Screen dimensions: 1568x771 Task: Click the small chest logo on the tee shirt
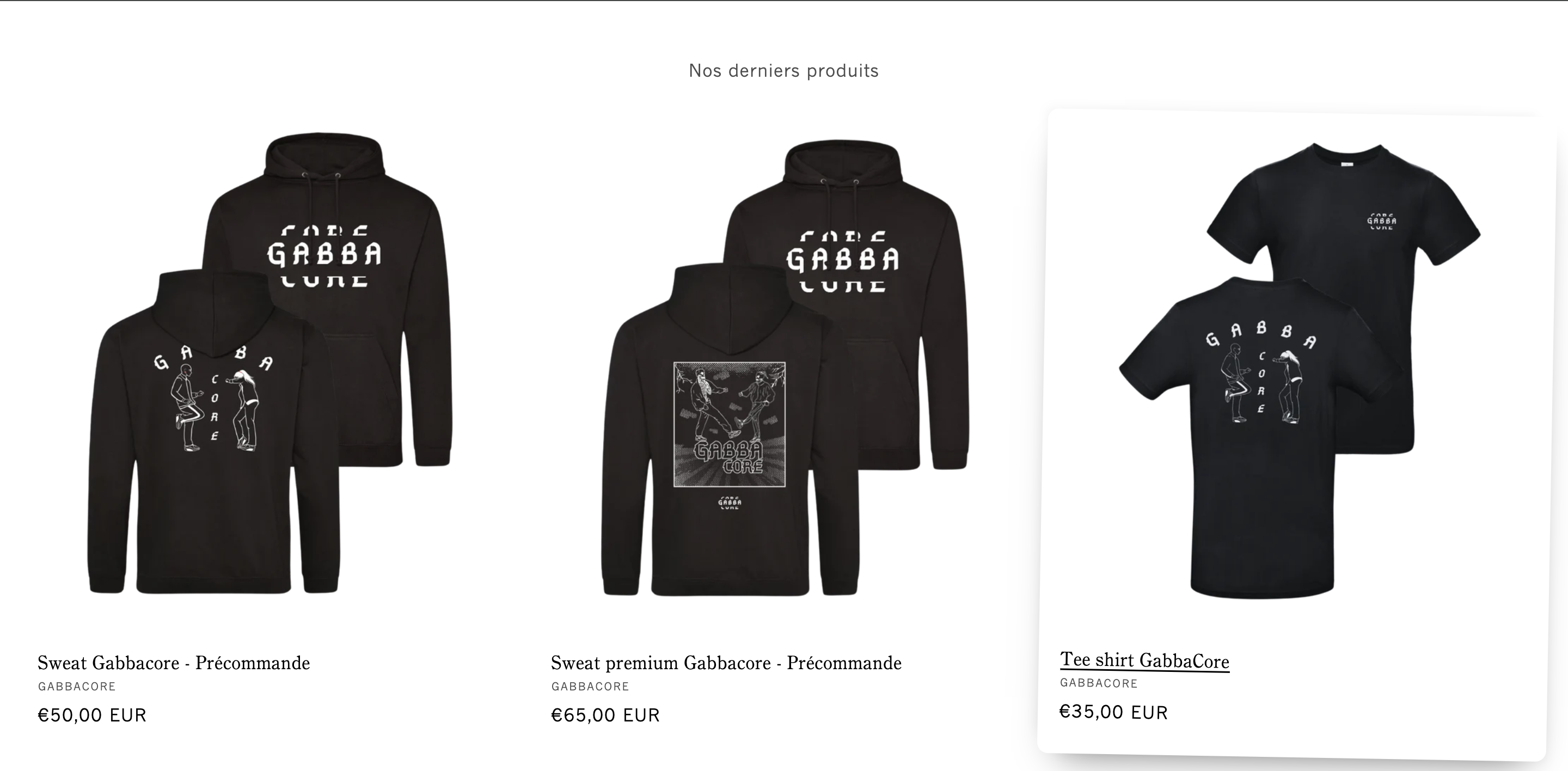pyautogui.click(x=1381, y=221)
